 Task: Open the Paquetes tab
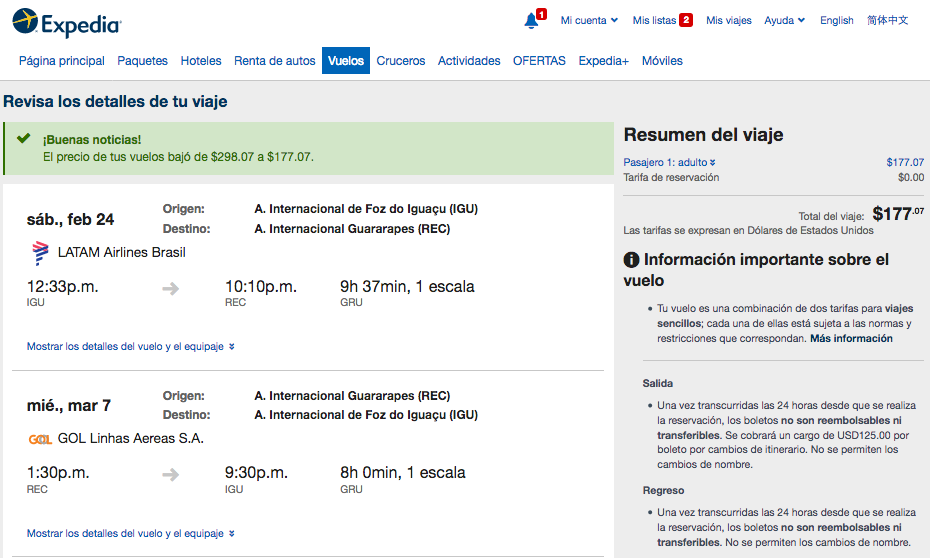coord(142,60)
